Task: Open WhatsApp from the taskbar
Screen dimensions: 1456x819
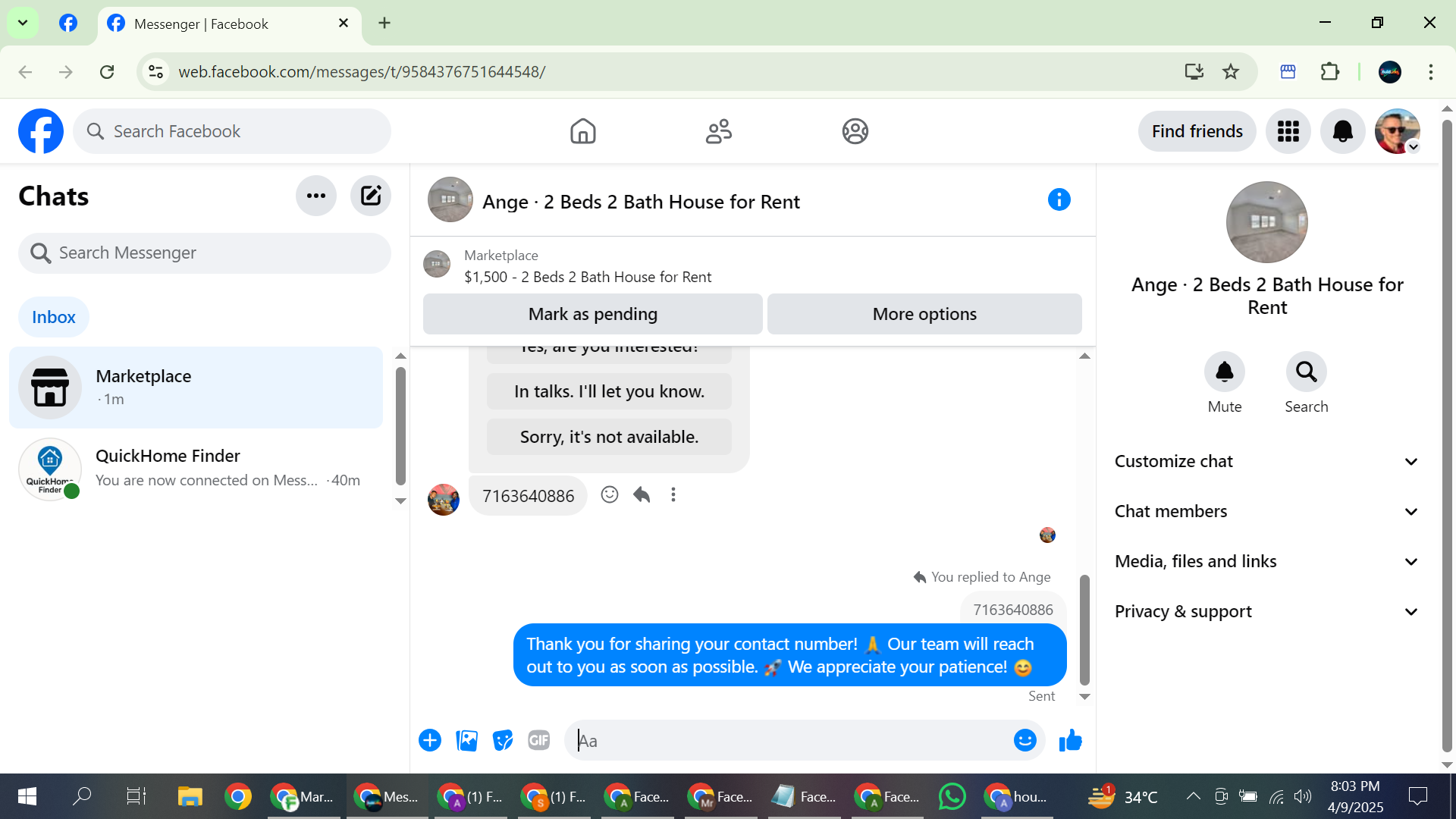Action: [x=952, y=796]
